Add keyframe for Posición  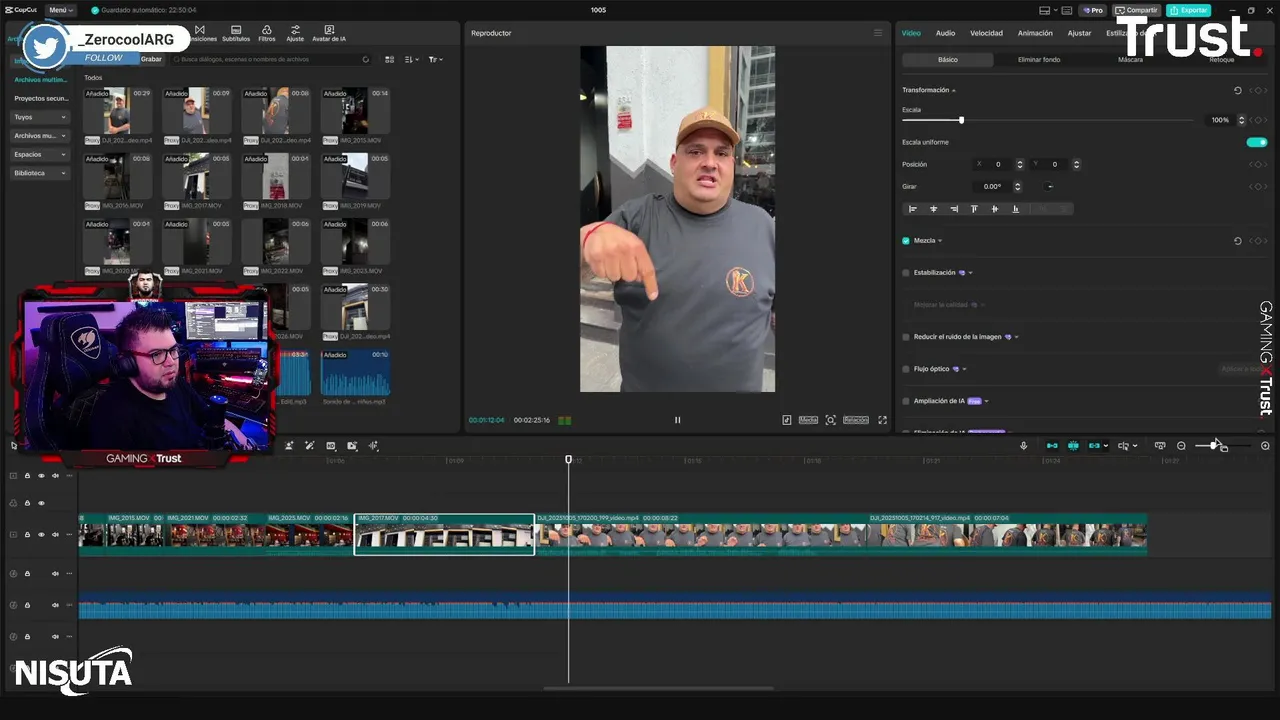pyautogui.click(x=1258, y=164)
